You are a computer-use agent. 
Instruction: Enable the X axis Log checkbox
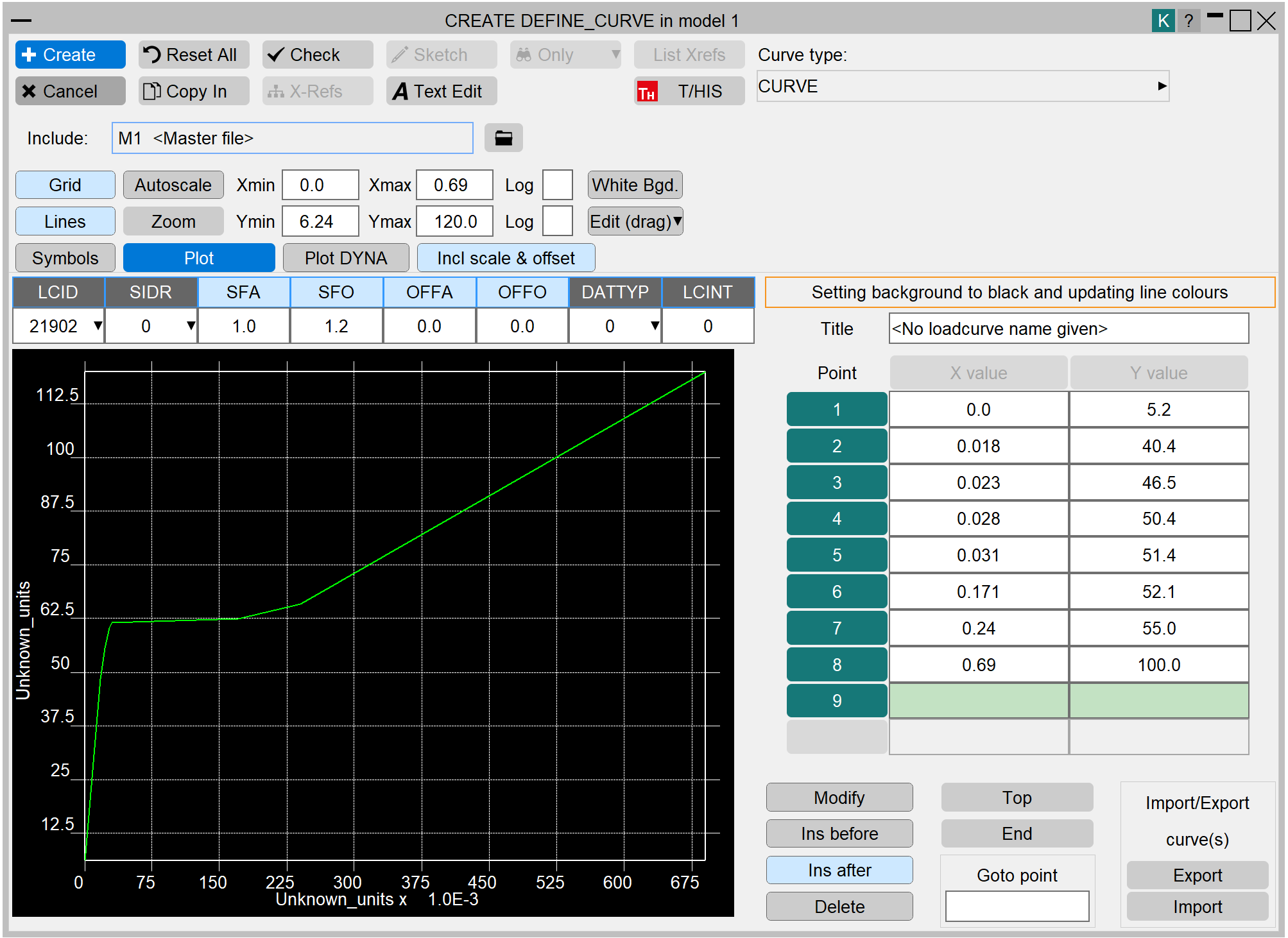click(x=557, y=185)
